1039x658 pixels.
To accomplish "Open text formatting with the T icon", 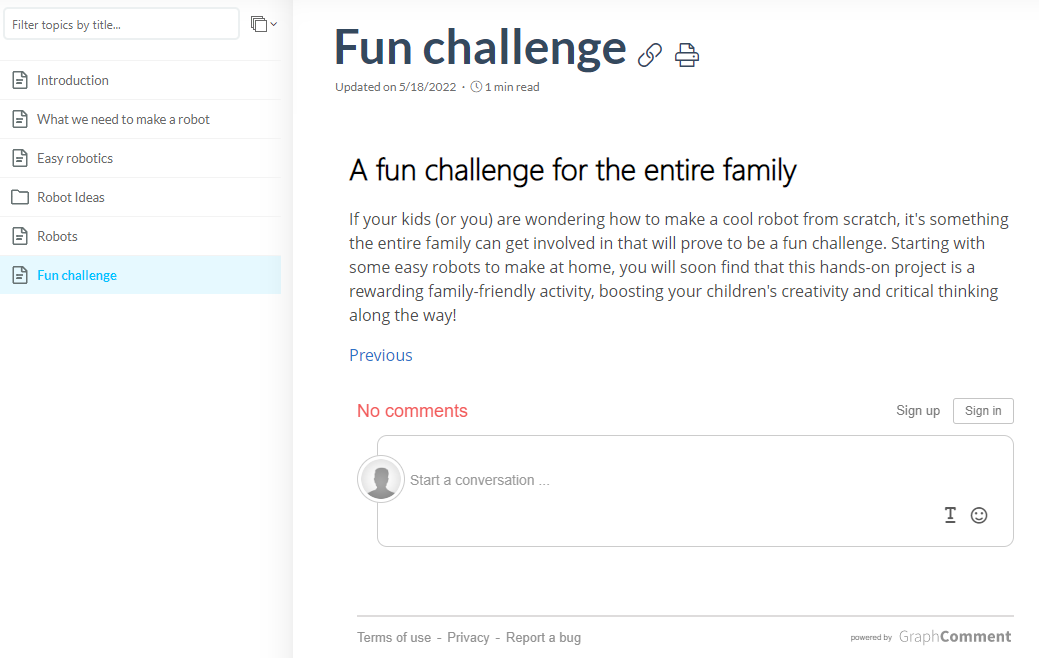I will point(950,514).
